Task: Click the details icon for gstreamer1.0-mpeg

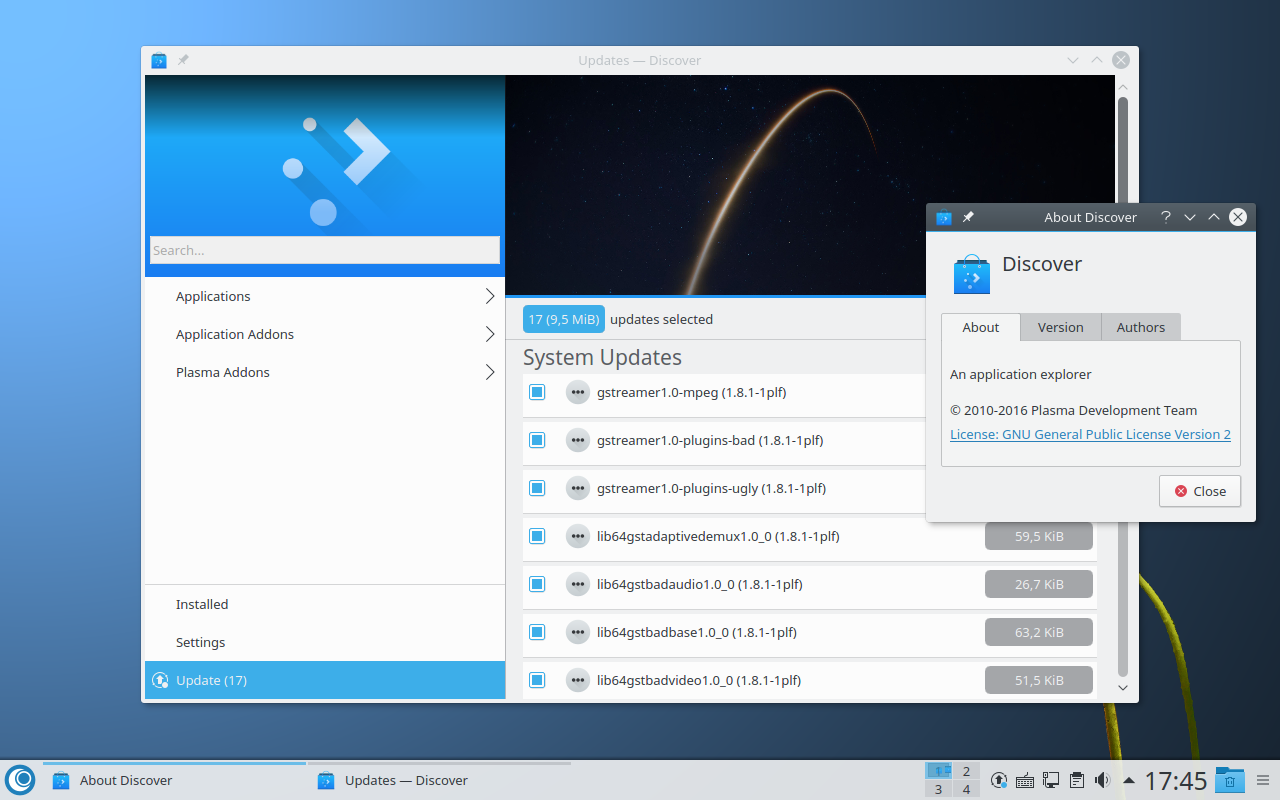Action: [x=577, y=392]
